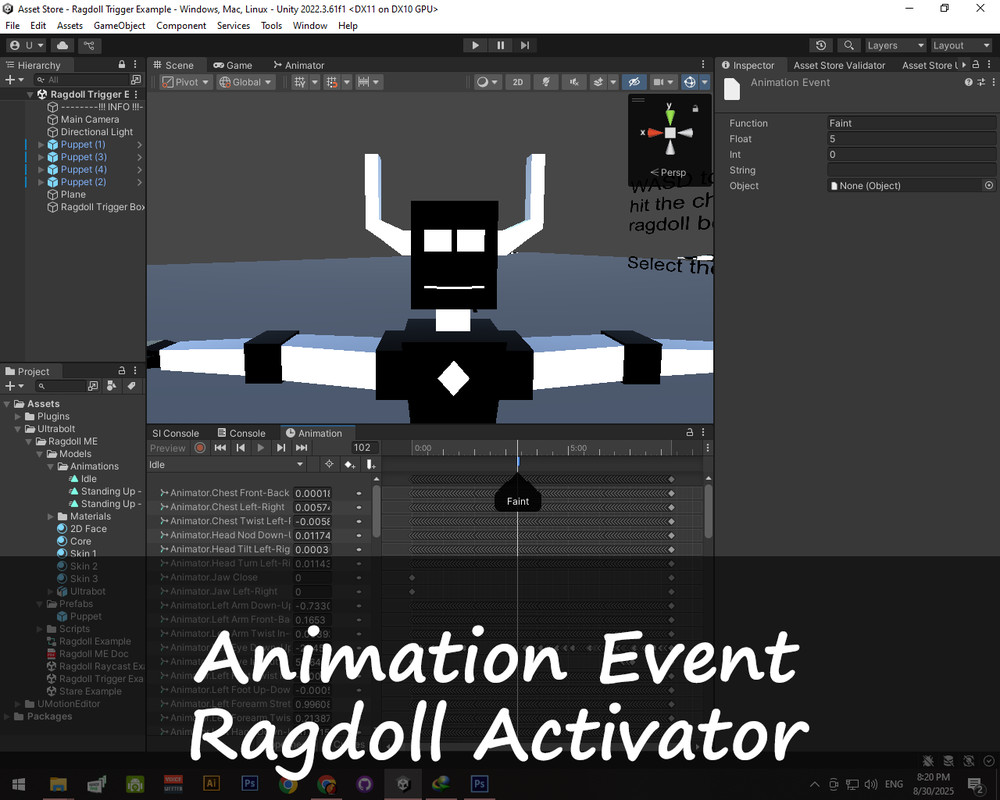Select Main Camera in Hierarchy
The width and height of the screenshot is (1000, 800).
pos(90,119)
